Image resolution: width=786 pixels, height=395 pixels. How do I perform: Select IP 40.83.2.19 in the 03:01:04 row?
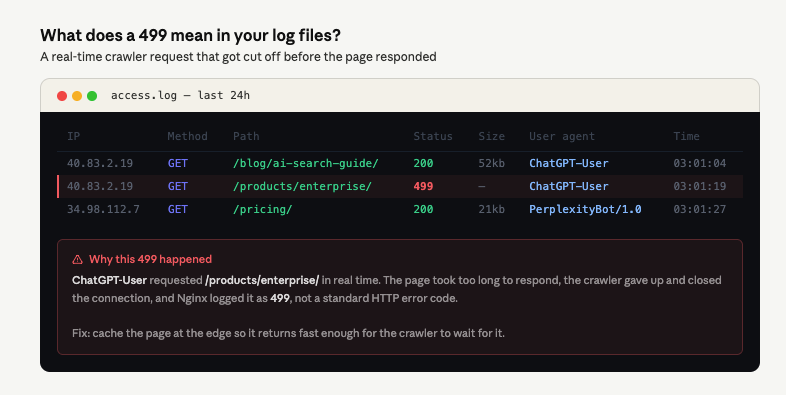click(100, 163)
